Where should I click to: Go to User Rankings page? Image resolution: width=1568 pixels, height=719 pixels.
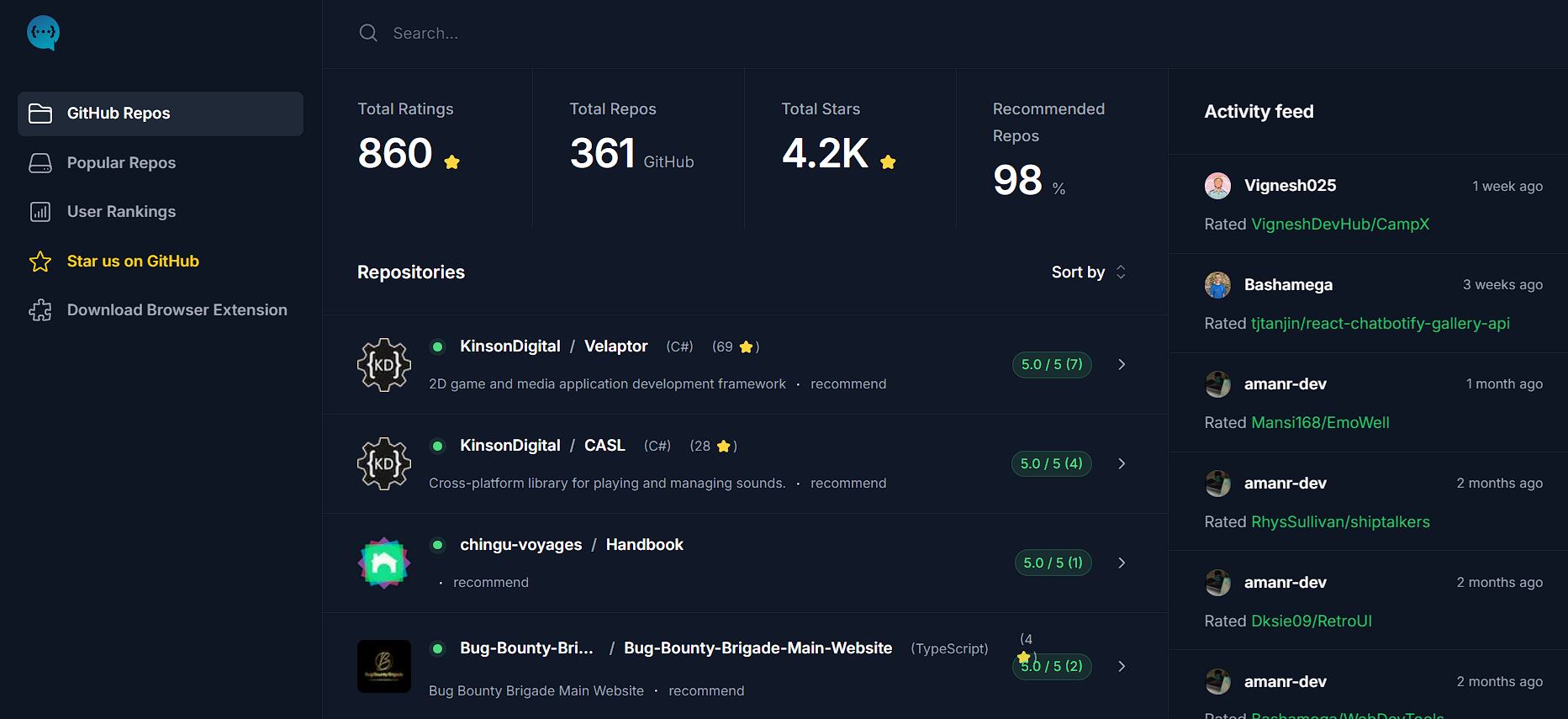121,212
